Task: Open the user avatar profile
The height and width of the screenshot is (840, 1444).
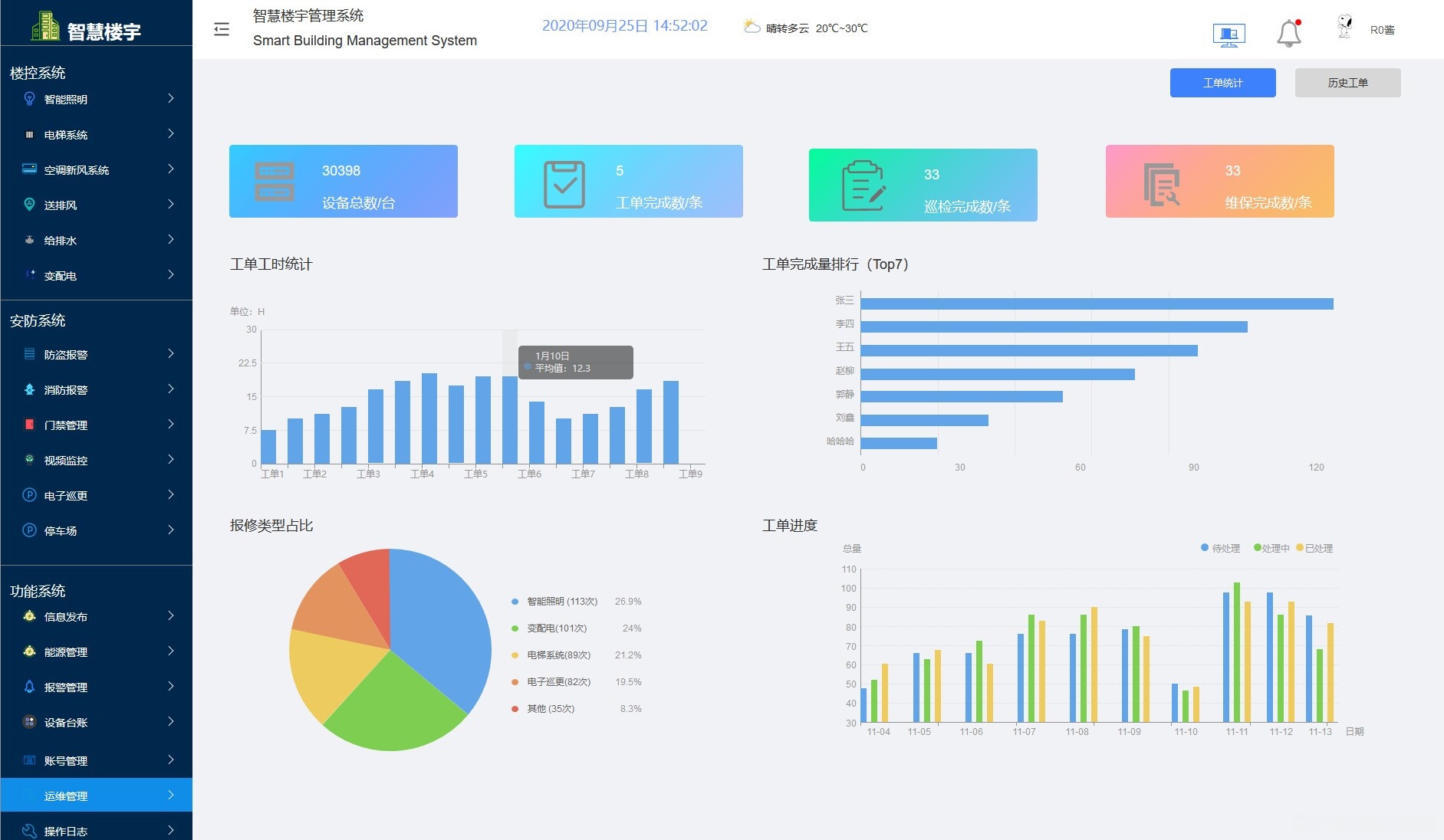Action: (x=1344, y=27)
